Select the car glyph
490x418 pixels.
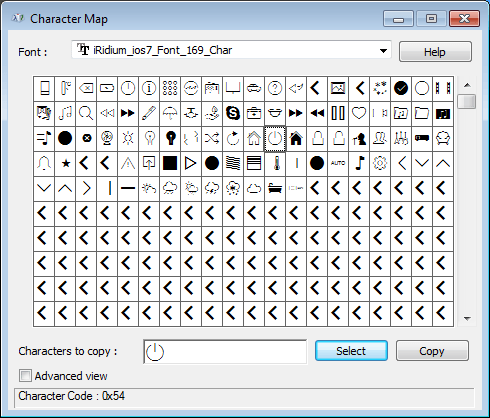click(254, 88)
